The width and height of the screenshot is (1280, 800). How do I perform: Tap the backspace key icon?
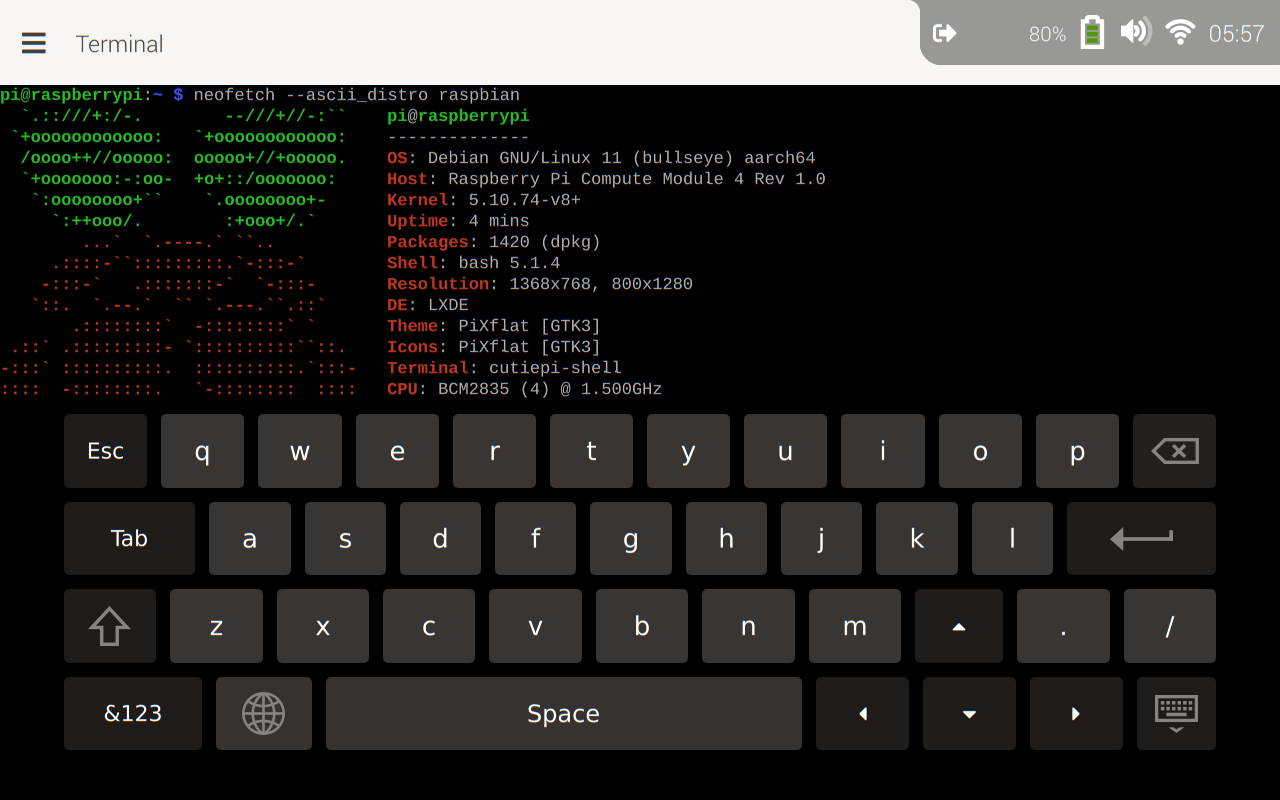(1174, 451)
